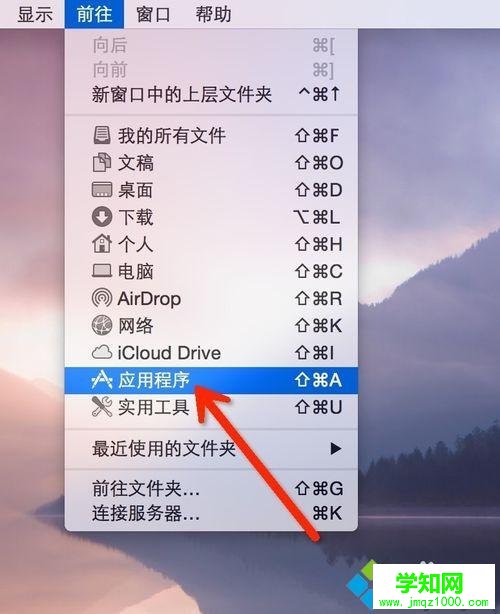Click the 个人 home house icon

[x=102, y=244]
